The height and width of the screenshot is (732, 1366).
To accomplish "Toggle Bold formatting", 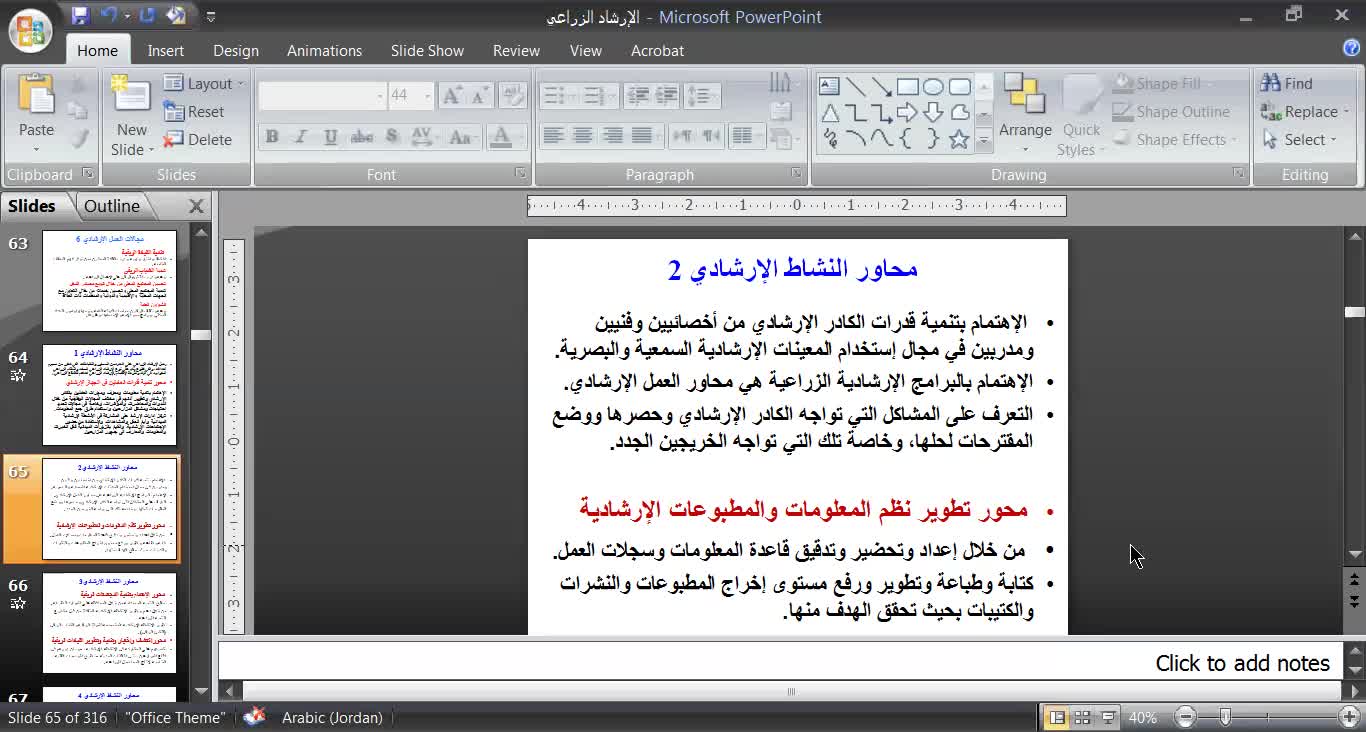I will click(272, 137).
